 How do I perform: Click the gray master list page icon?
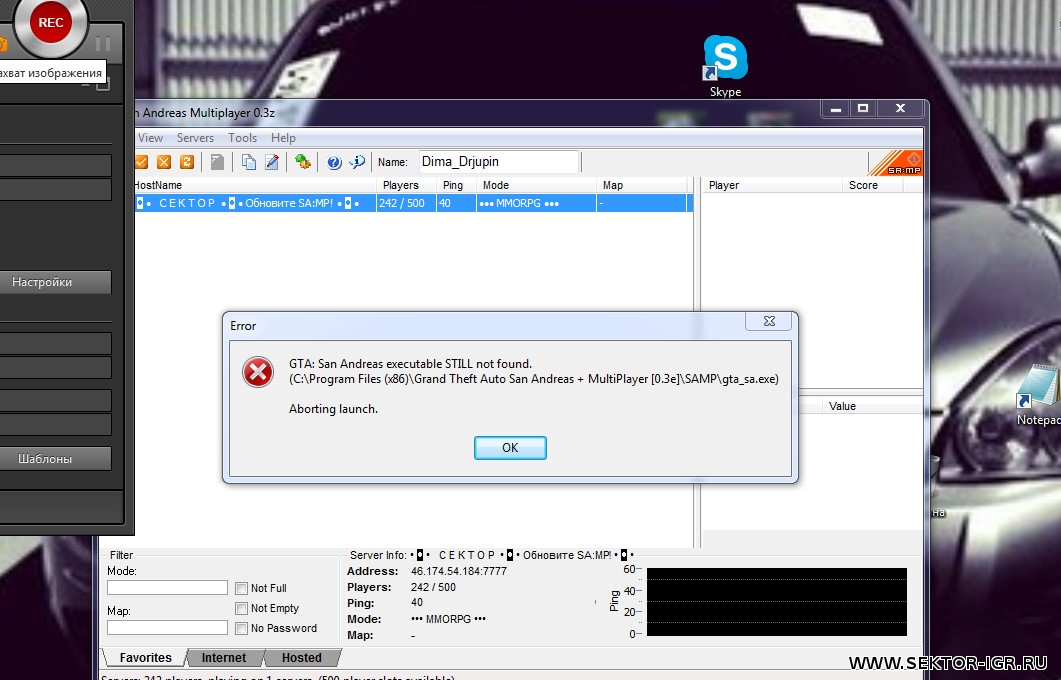coord(217,162)
